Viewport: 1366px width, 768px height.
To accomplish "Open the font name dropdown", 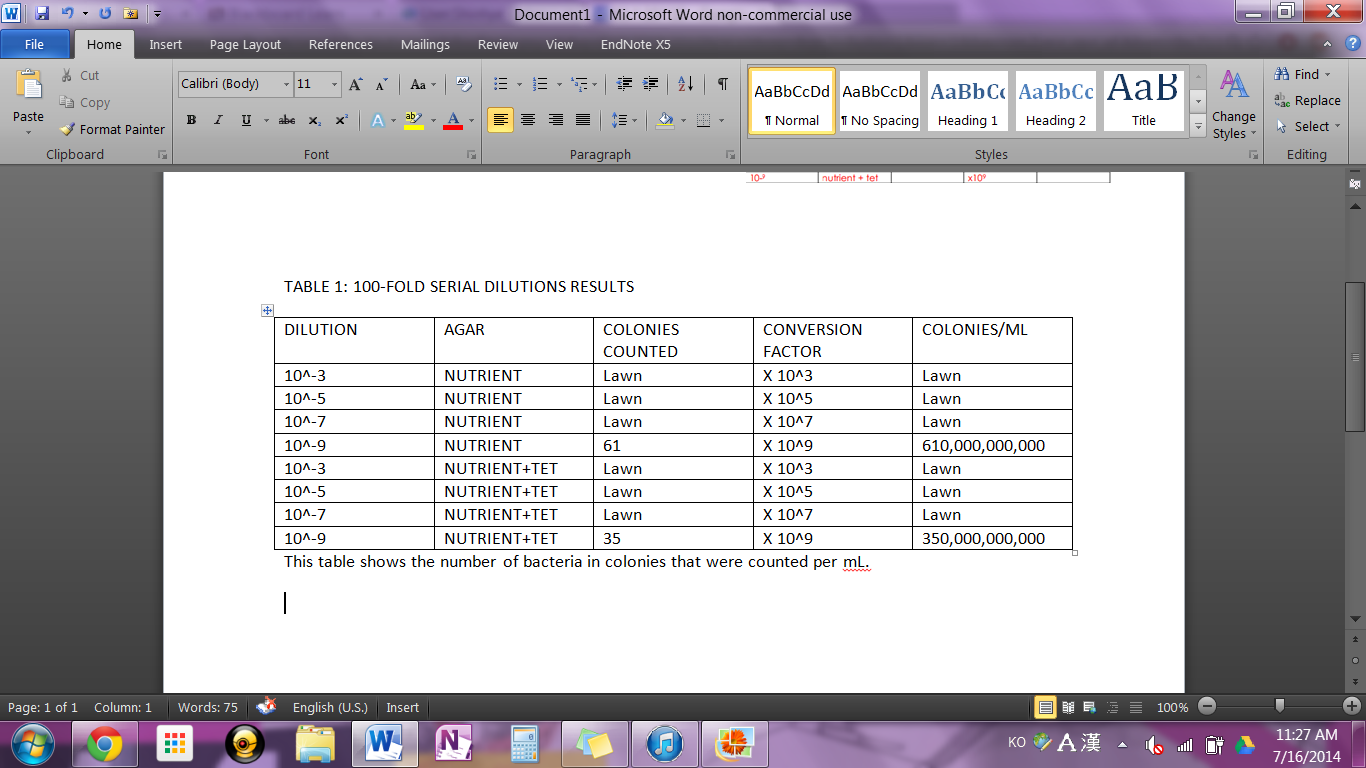I will pyautogui.click(x=287, y=85).
